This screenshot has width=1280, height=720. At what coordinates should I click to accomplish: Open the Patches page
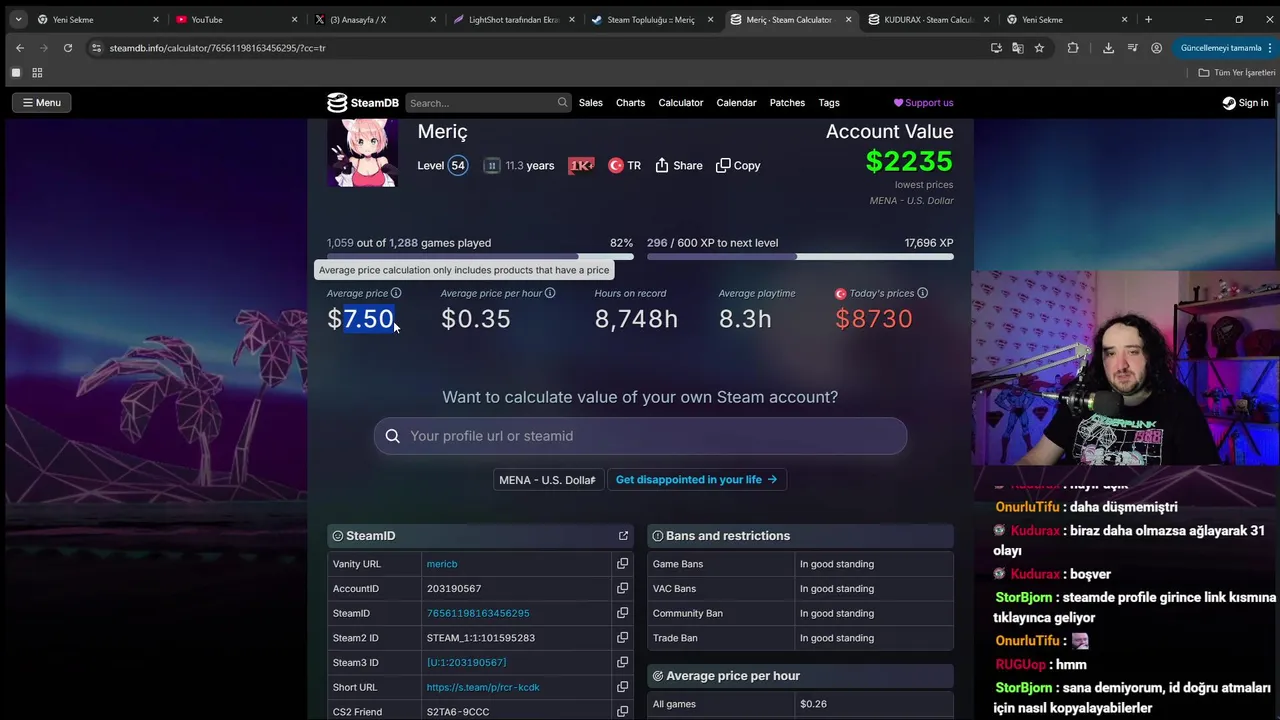(x=787, y=103)
